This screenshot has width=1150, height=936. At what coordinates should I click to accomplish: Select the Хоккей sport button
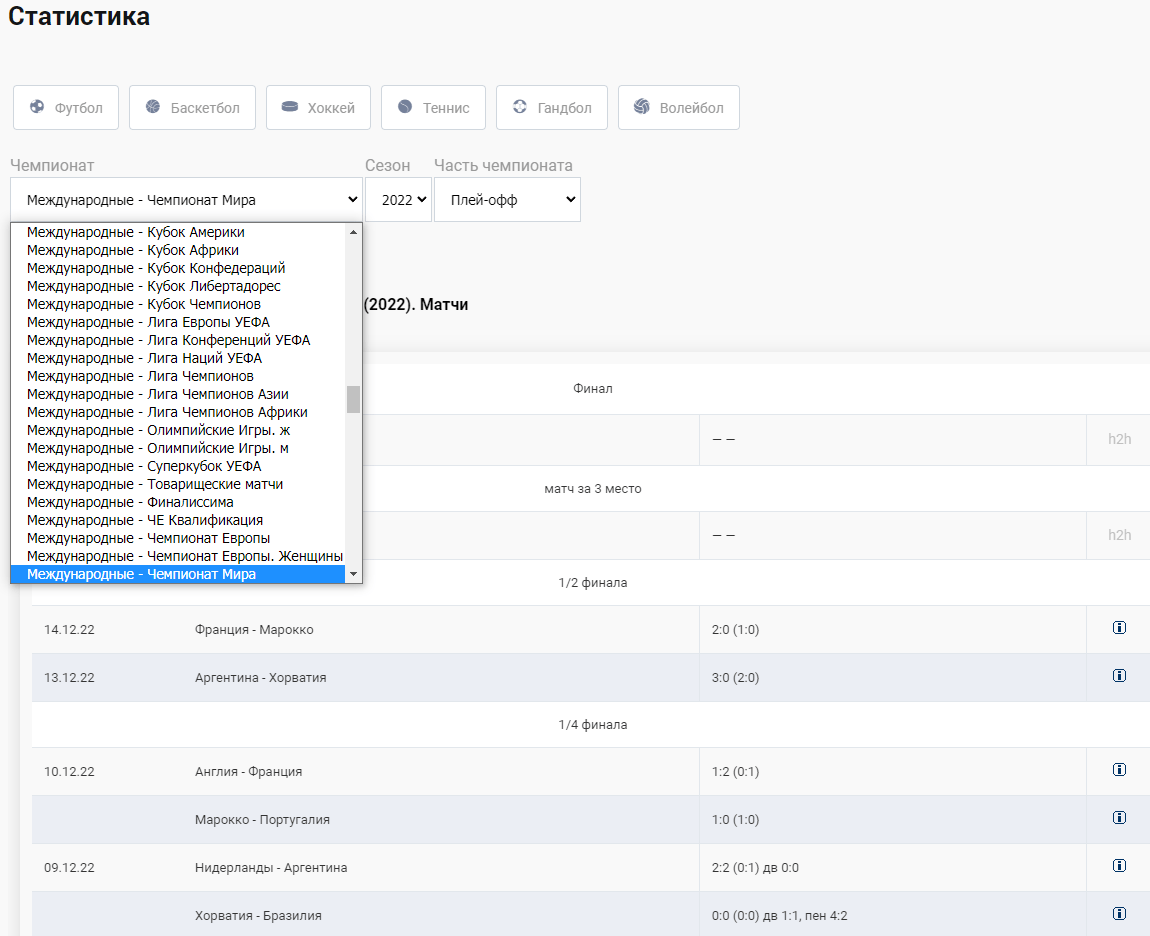pos(318,108)
